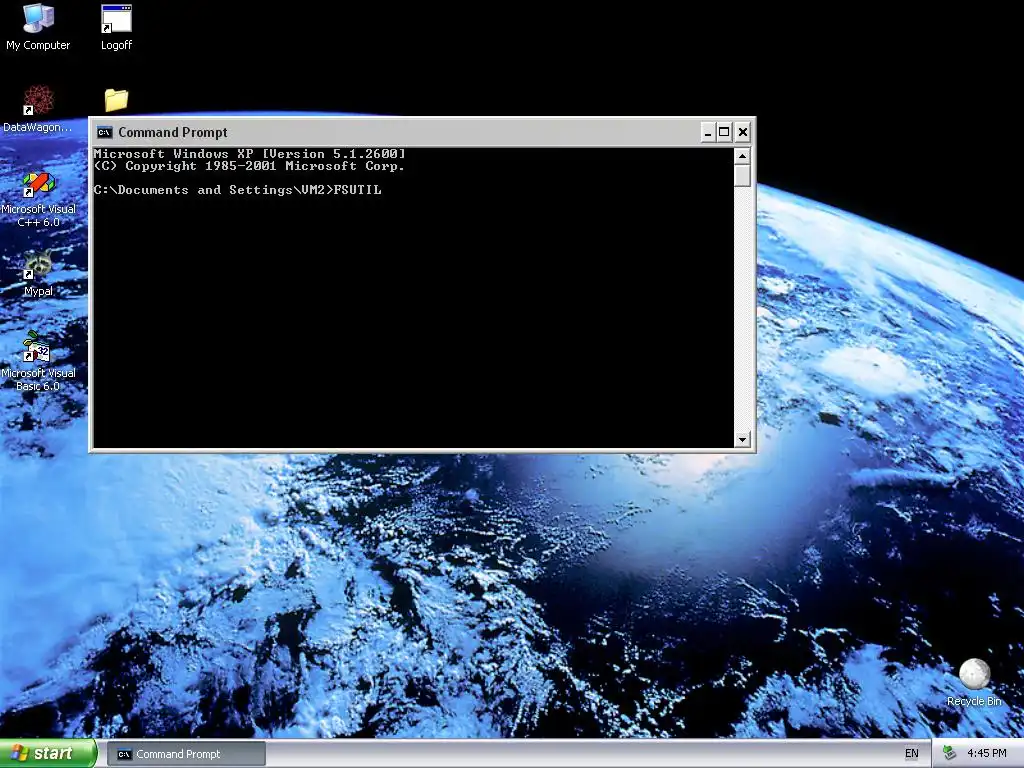Click the network tray icon near the clock
Screen dimensions: 1024x768
click(950, 754)
